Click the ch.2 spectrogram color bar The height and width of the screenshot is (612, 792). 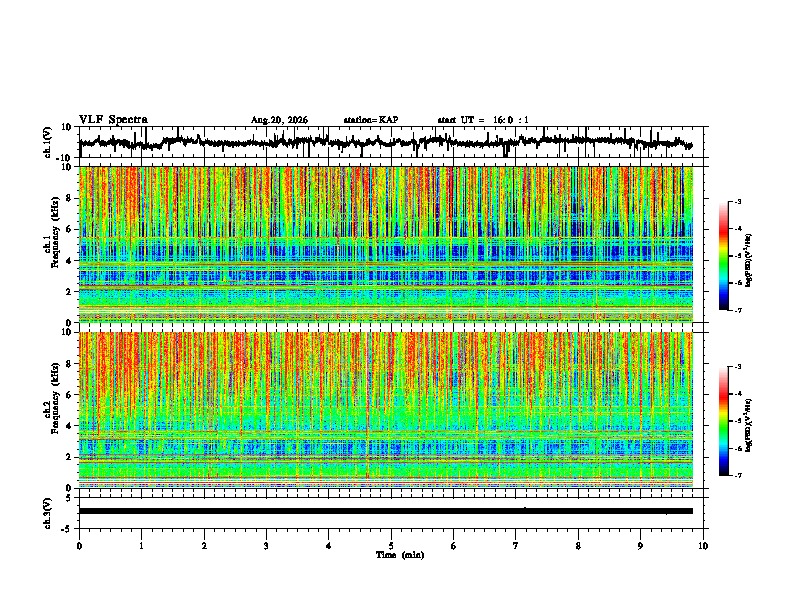click(x=723, y=421)
